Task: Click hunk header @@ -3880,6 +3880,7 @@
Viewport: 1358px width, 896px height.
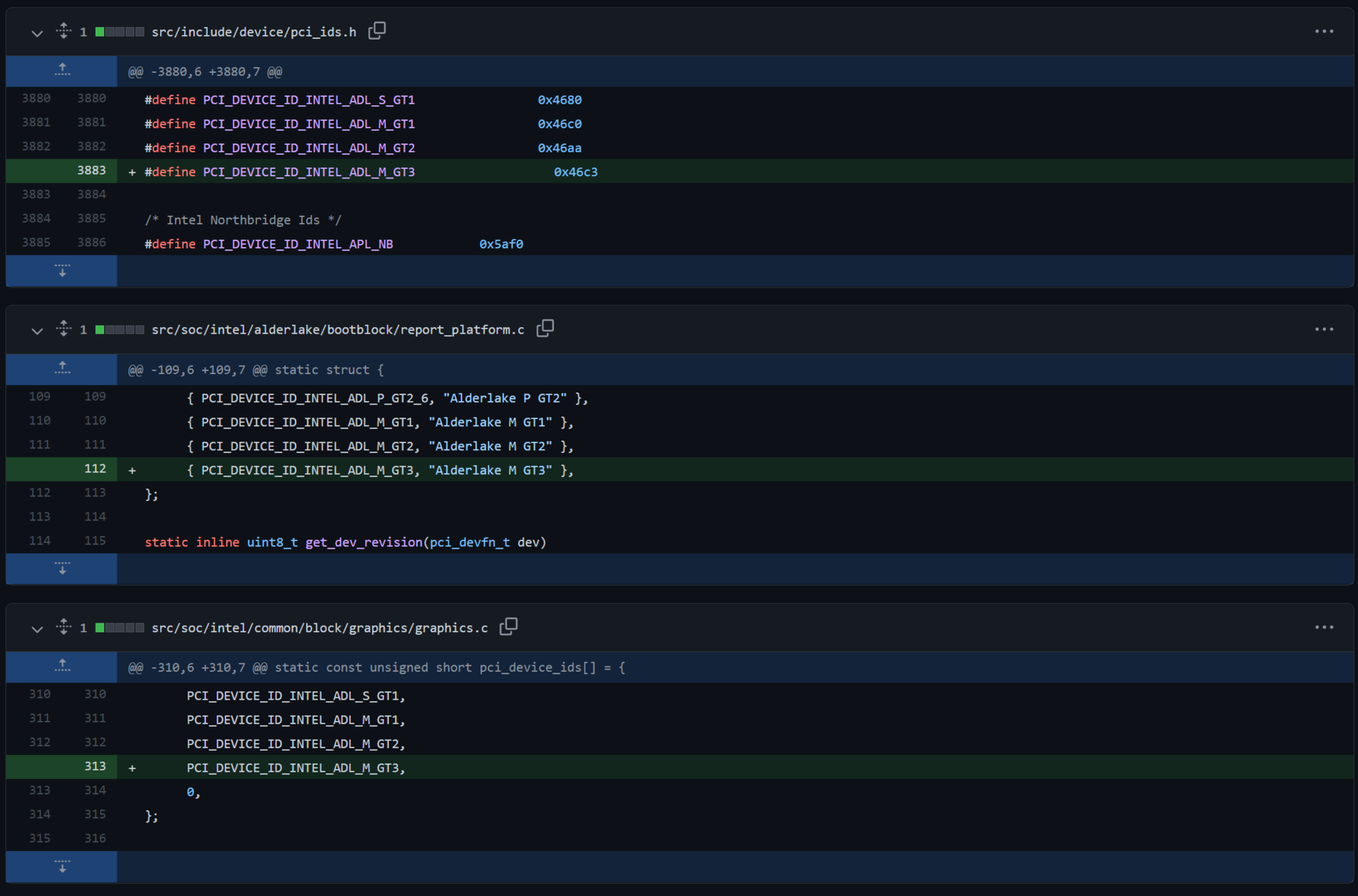Action: pos(205,72)
